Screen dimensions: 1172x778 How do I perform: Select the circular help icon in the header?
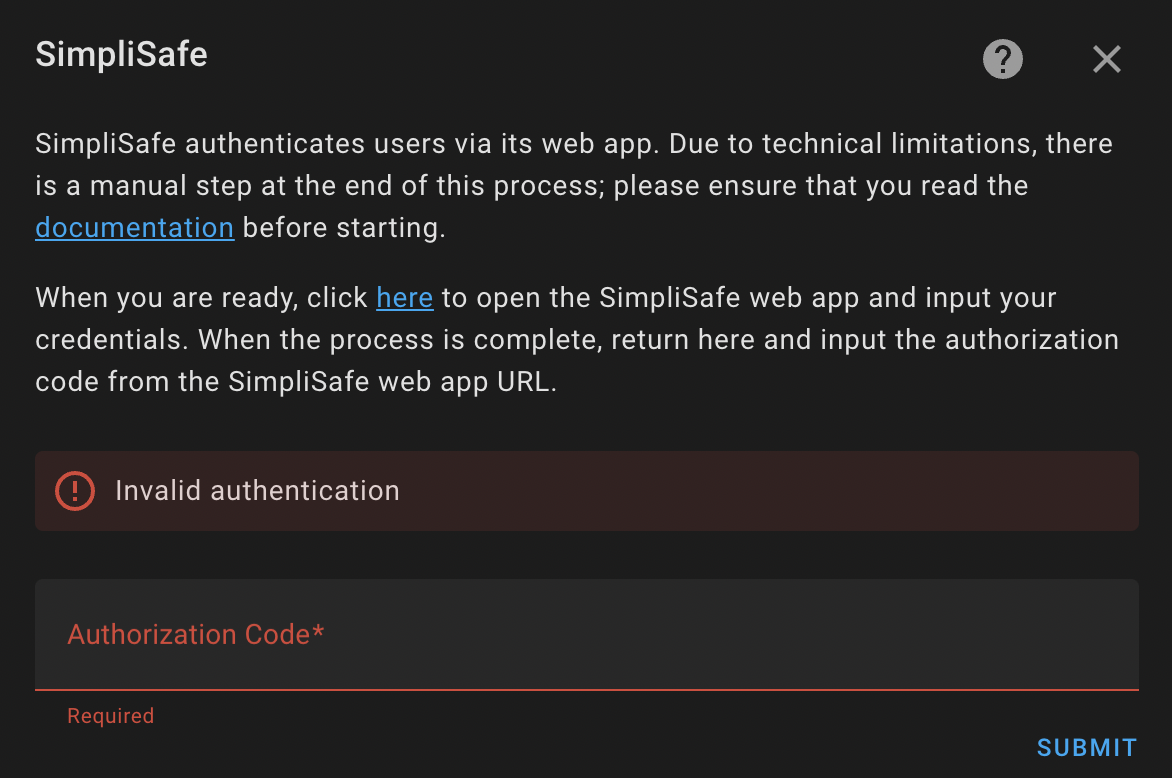tap(1002, 59)
